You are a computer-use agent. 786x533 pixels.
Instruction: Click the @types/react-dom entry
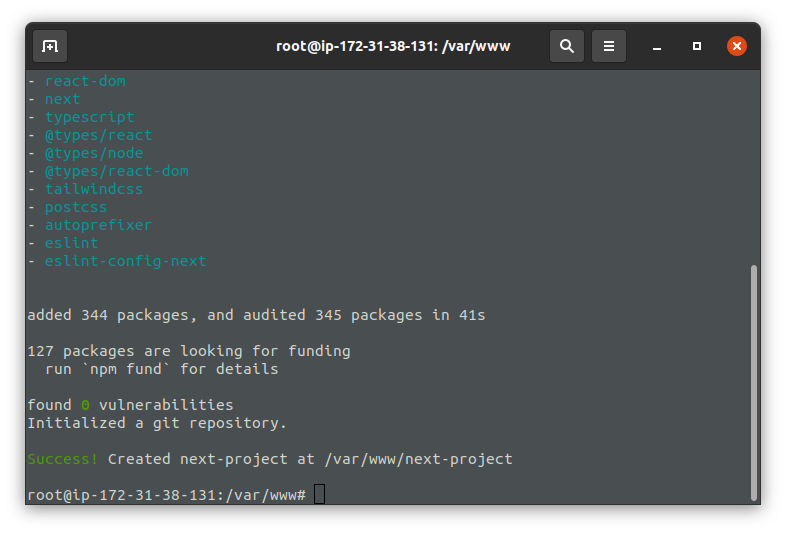pos(117,171)
